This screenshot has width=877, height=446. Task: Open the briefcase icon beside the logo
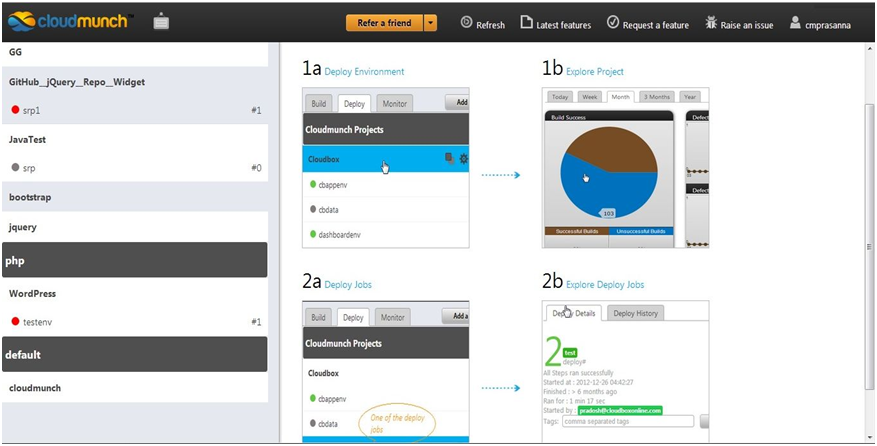coord(161,21)
